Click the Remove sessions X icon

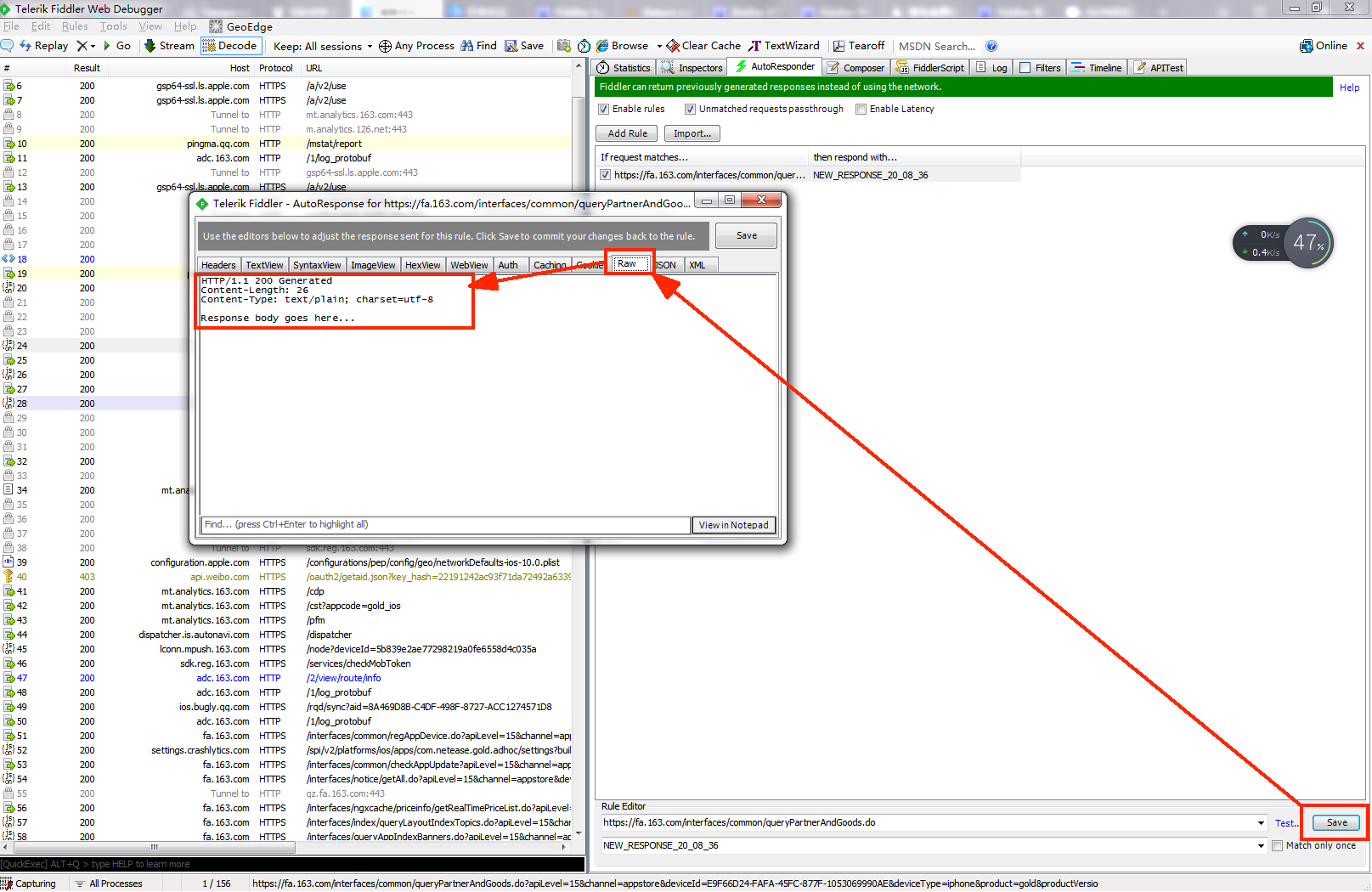coord(82,46)
